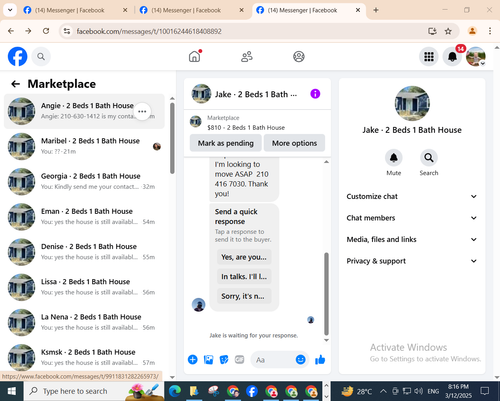The width and height of the screenshot is (500, 401).
Task: Click the install app icon in address bar
Action: [432, 31]
